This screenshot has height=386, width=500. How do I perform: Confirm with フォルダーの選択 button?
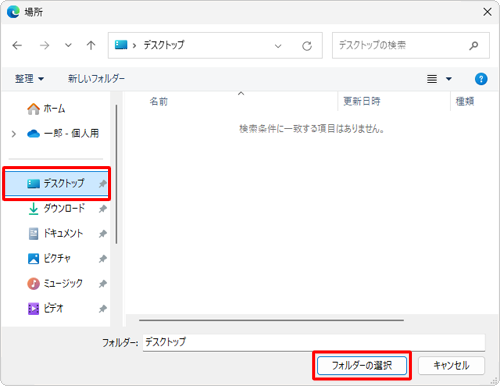[x=362, y=366]
